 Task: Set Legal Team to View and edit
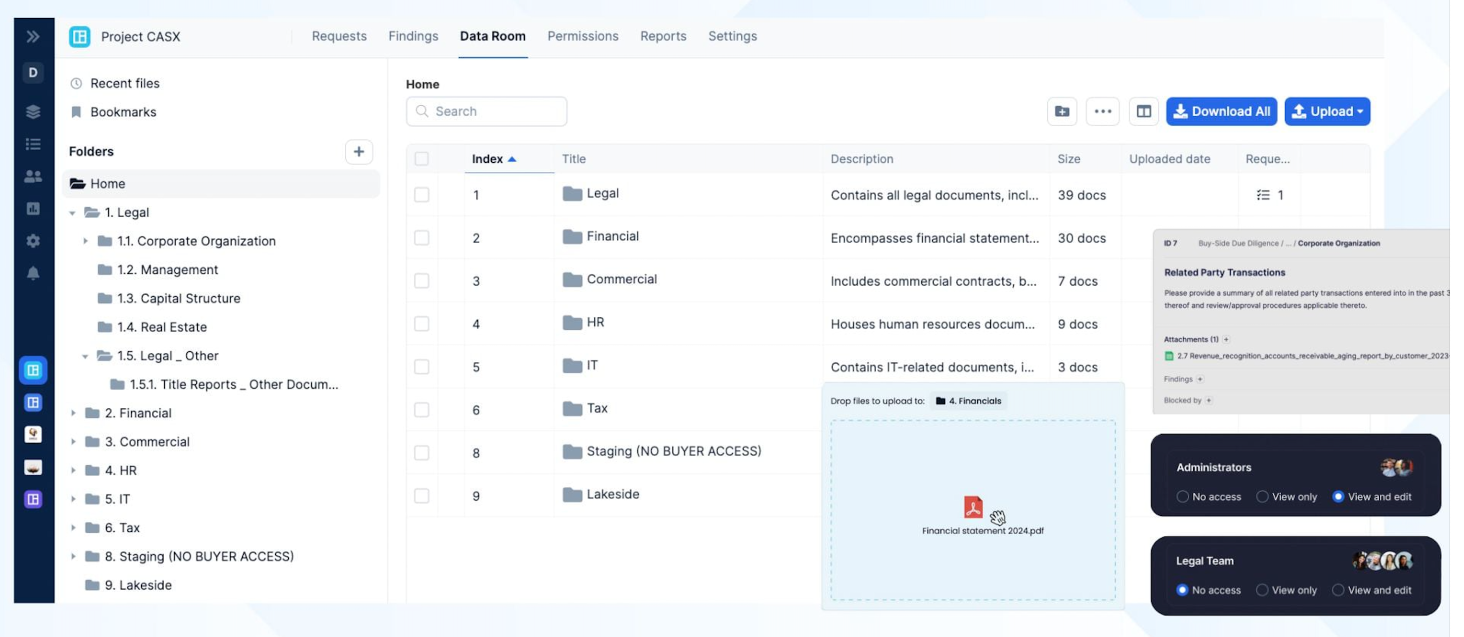point(1338,590)
